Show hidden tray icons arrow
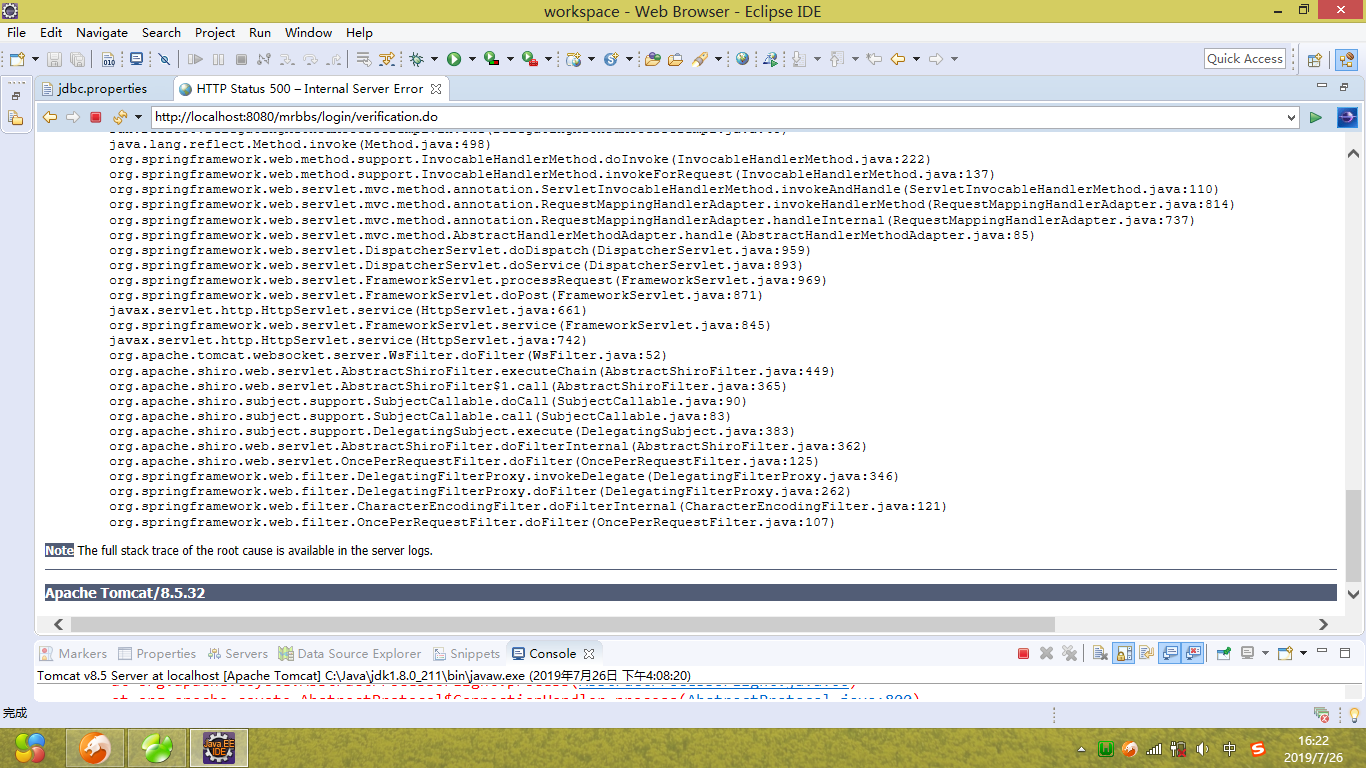Screen dimensions: 1366x768 pos(1081,748)
